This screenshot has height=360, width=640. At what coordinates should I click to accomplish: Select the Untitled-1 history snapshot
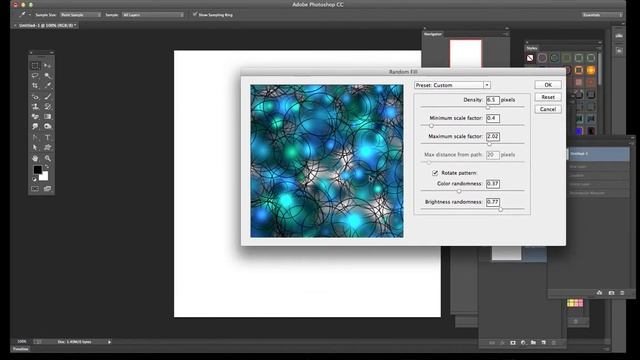(x=599, y=154)
